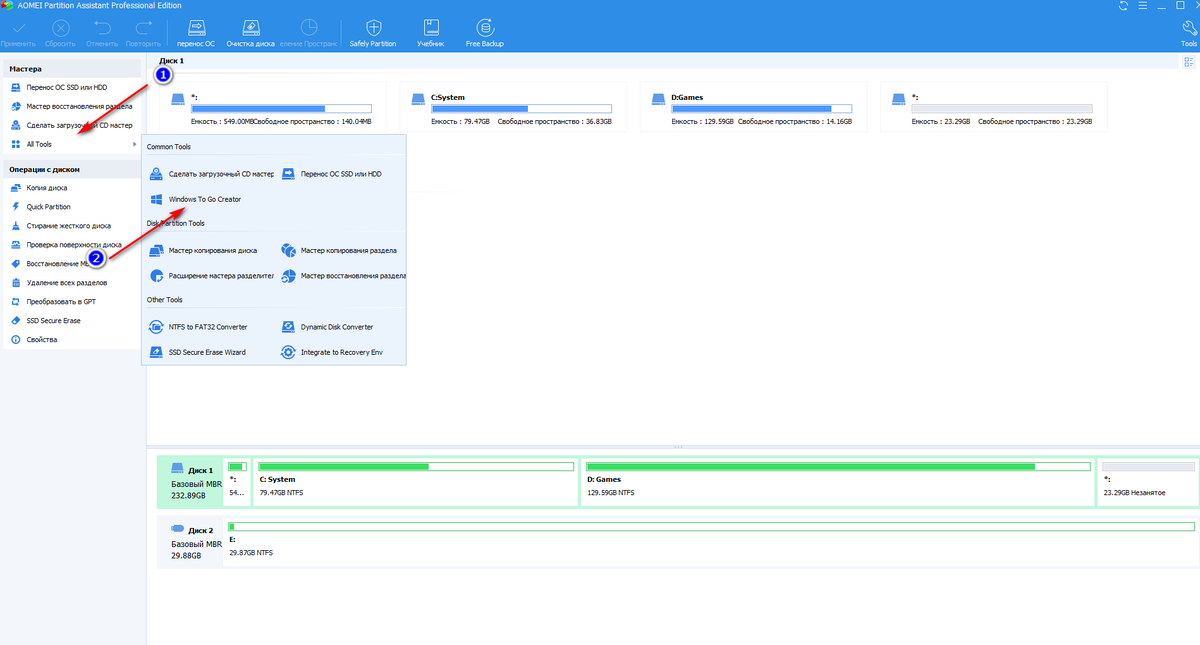Click the Мастера section header
The width and height of the screenshot is (1200, 645).
pos(72,69)
